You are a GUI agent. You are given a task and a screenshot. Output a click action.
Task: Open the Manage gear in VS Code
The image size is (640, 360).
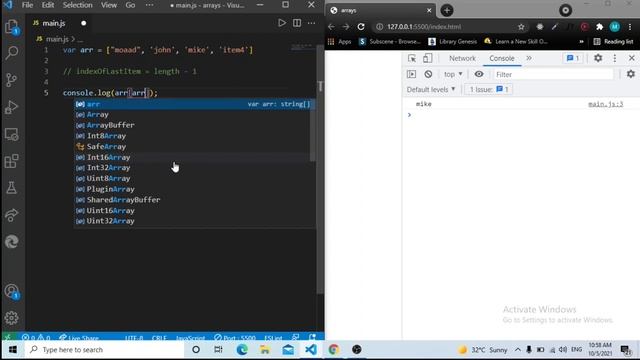pyautogui.click(x=12, y=318)
